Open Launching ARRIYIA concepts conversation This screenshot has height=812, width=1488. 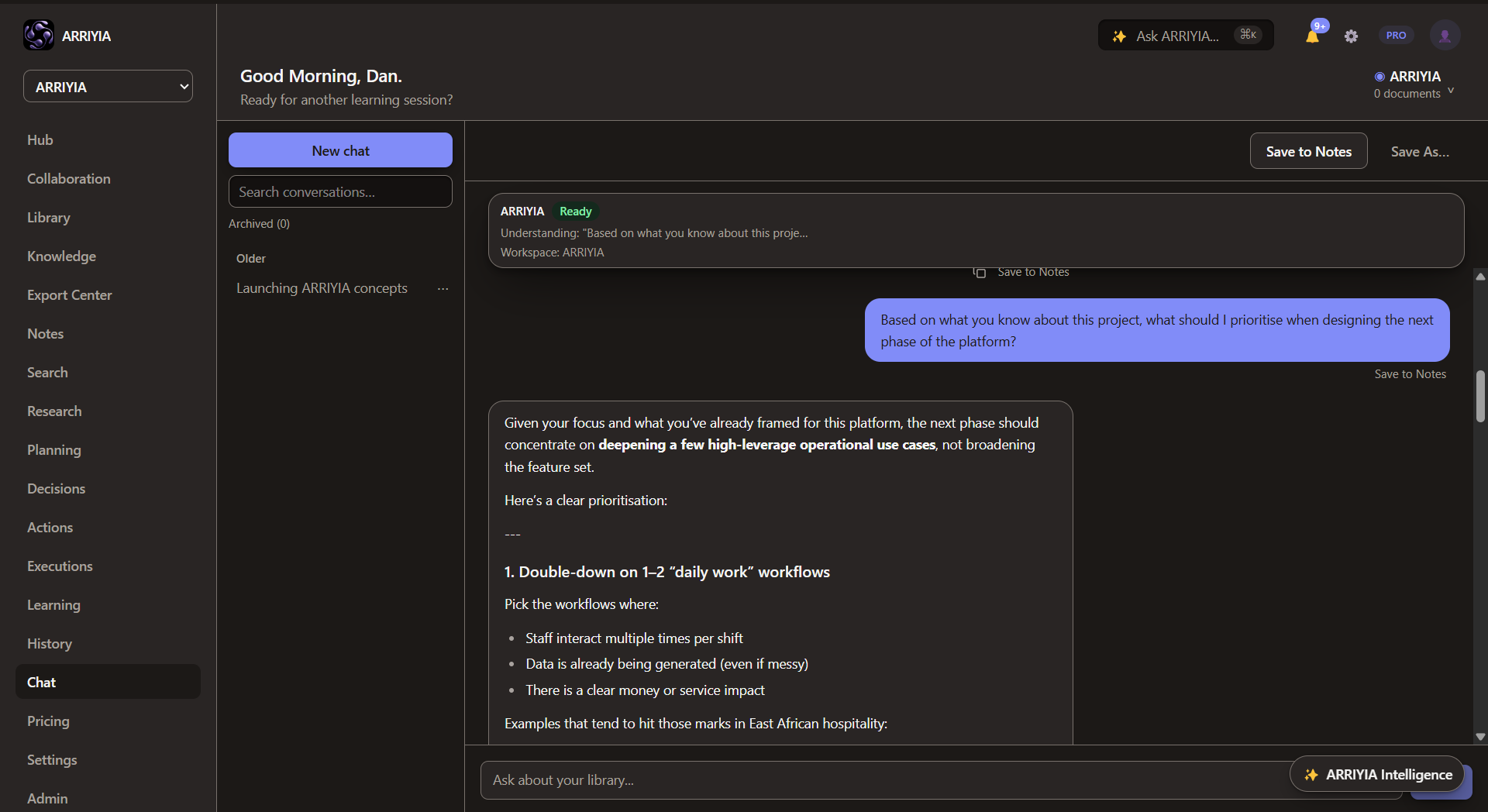point(322,288)
